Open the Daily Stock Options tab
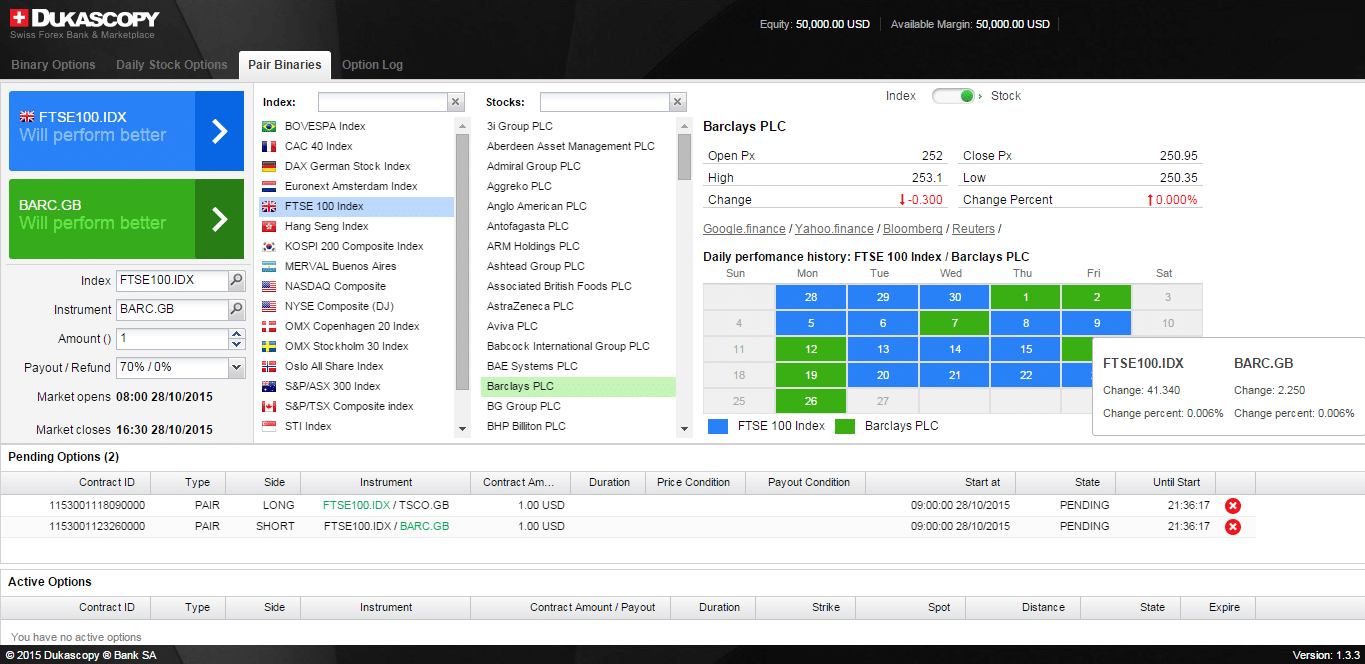The image size is (1365, 664). [172, 65]
